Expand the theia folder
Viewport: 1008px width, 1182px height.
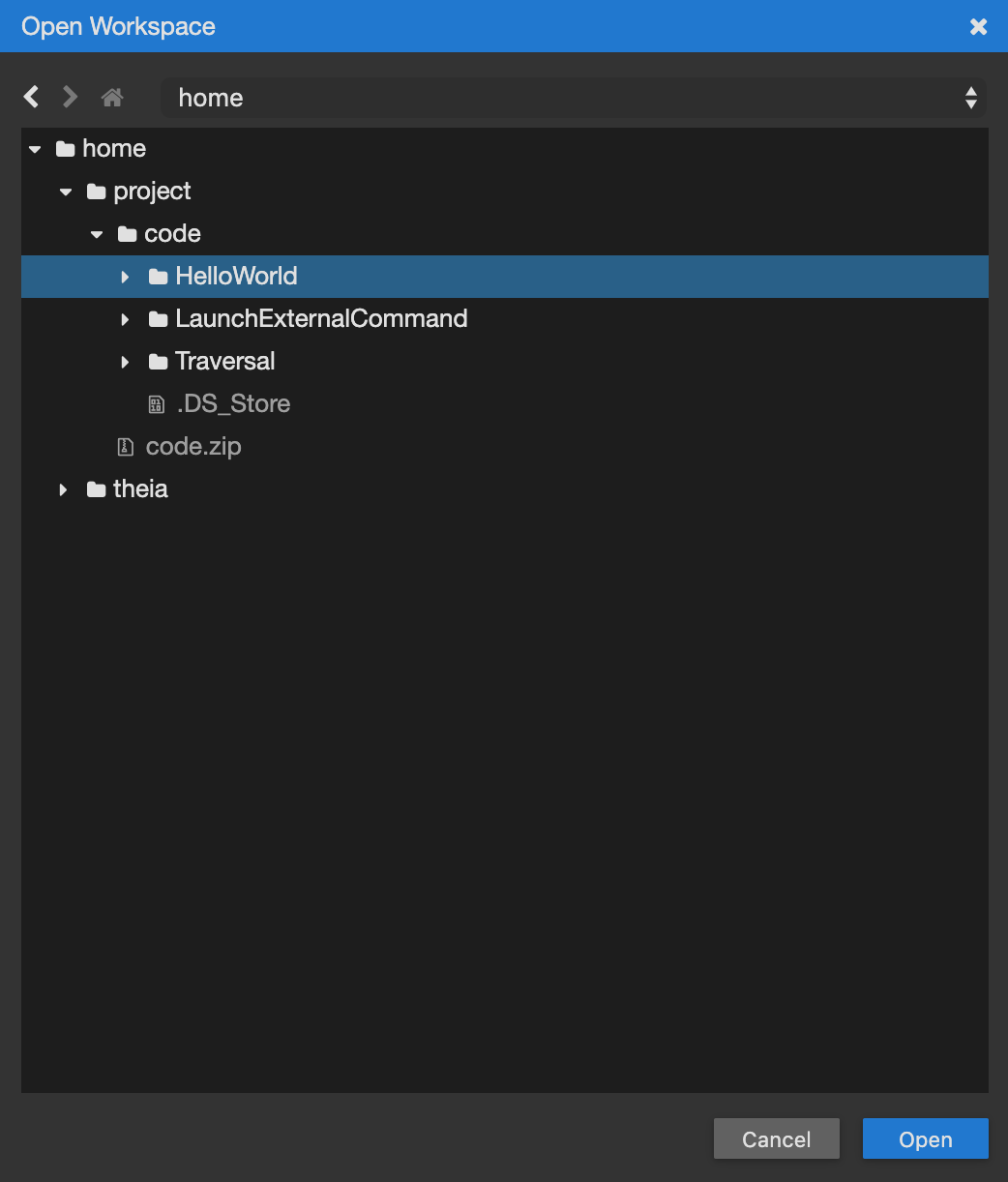click(64, 489)
